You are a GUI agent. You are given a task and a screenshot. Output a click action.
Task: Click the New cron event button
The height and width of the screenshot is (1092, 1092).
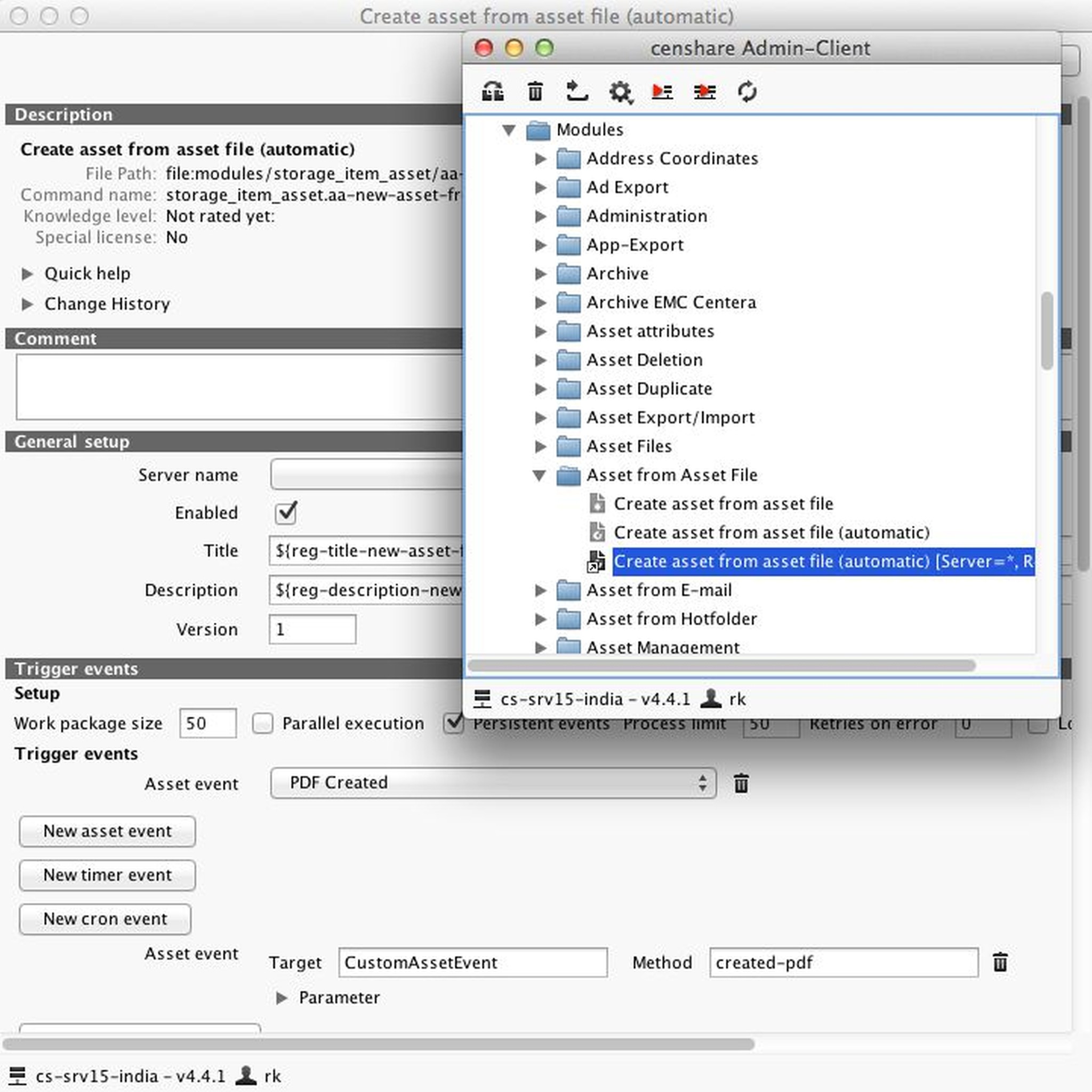105,919
